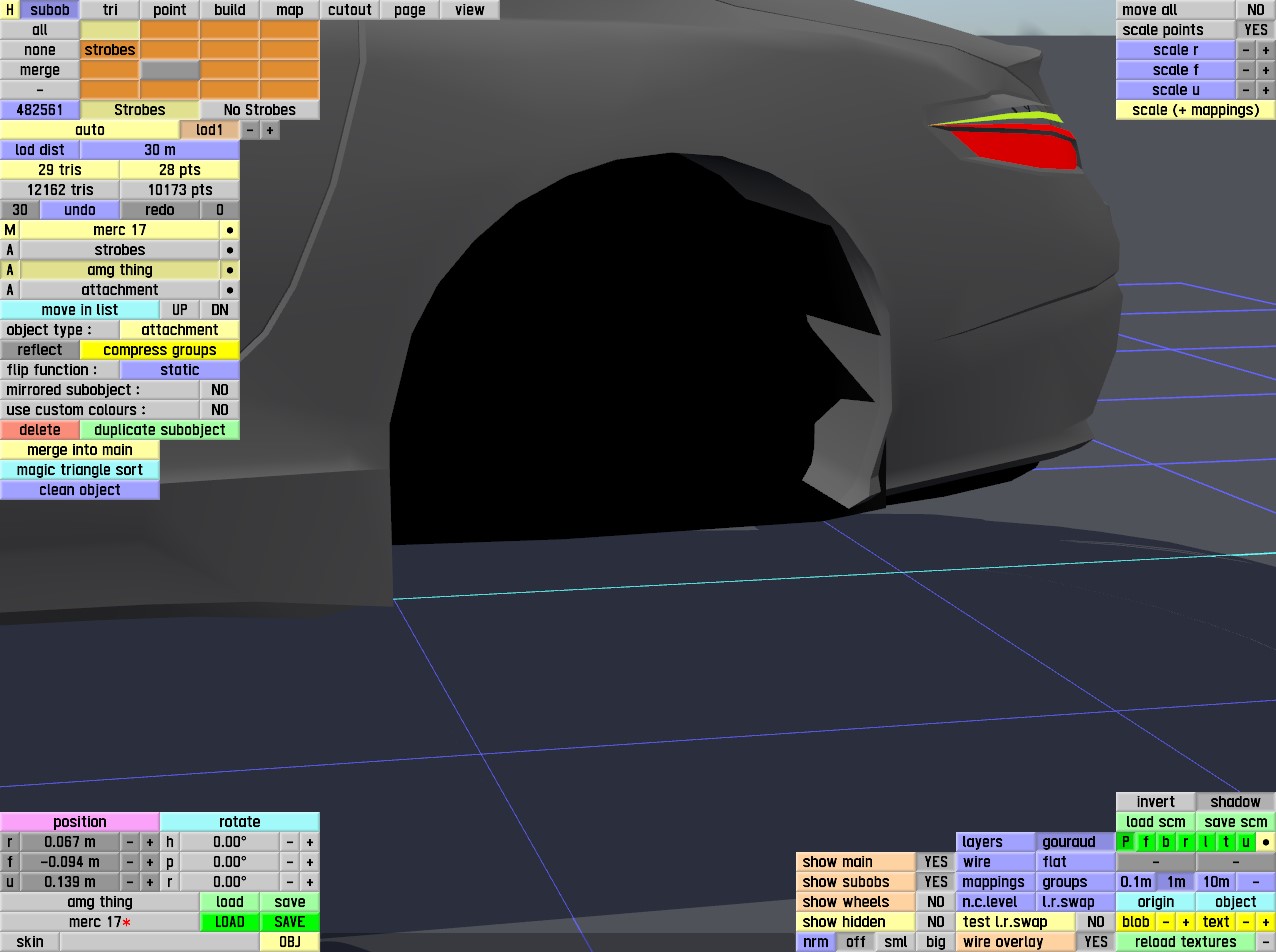This screenshot has width=1276, height=952.
Task: Toggle show main YES setting
Action: click(936, 862)
